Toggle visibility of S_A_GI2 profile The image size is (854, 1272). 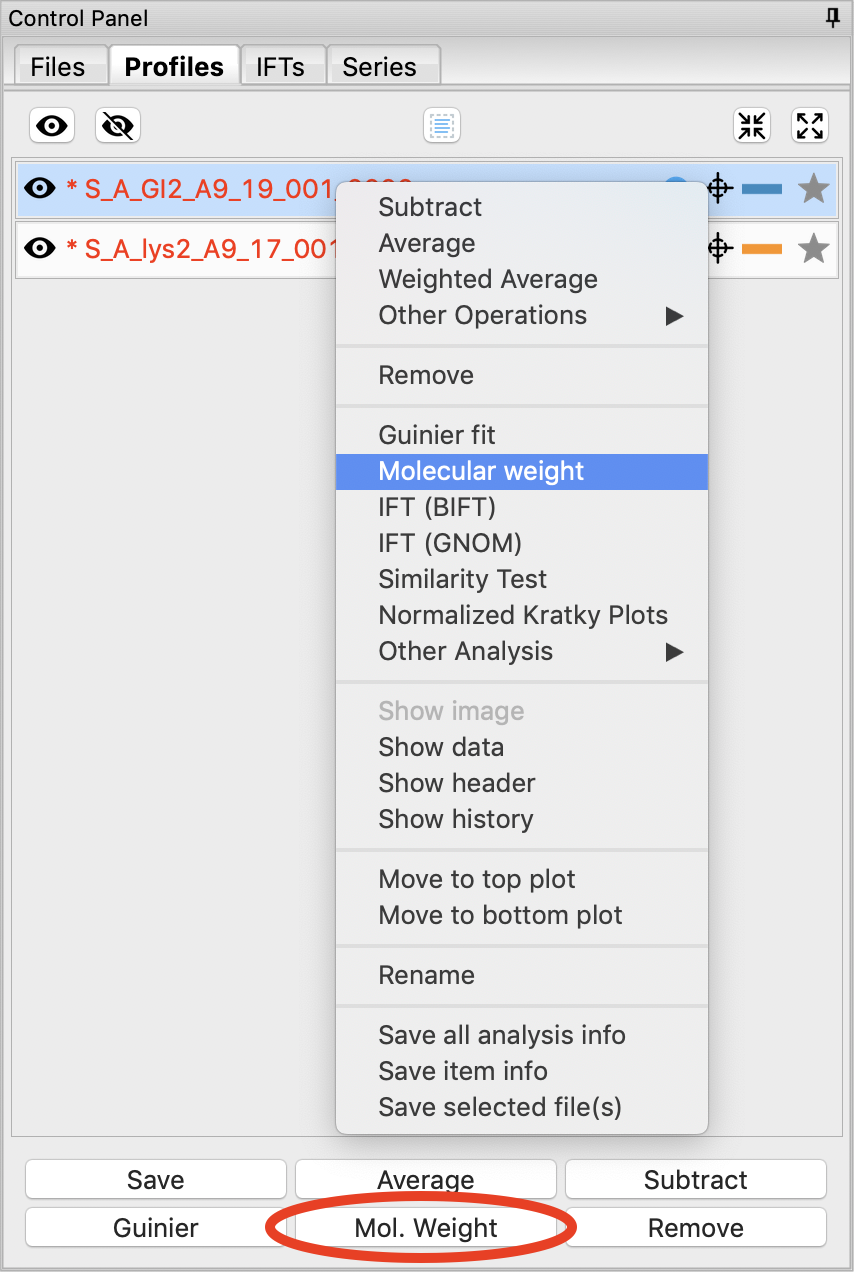click(40, 188)
